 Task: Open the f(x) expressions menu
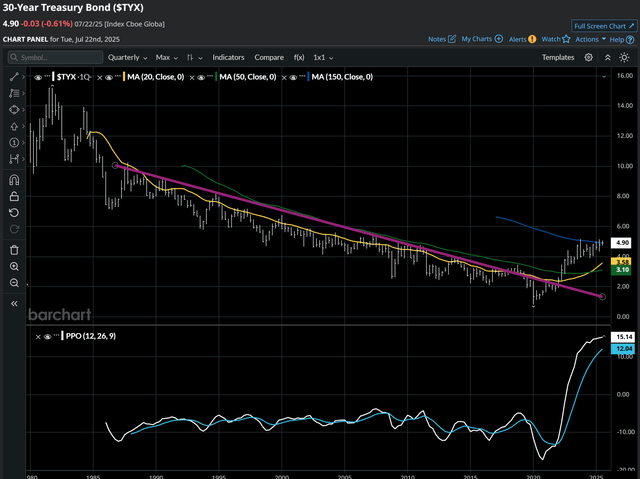coord(299,58)
